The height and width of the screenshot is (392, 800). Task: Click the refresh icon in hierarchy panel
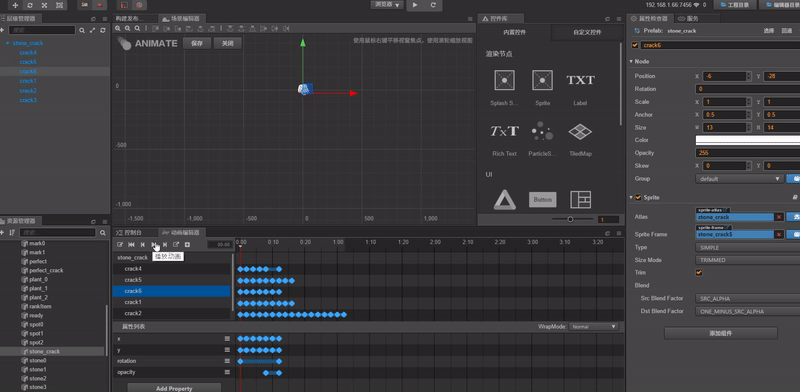point(103,31)
